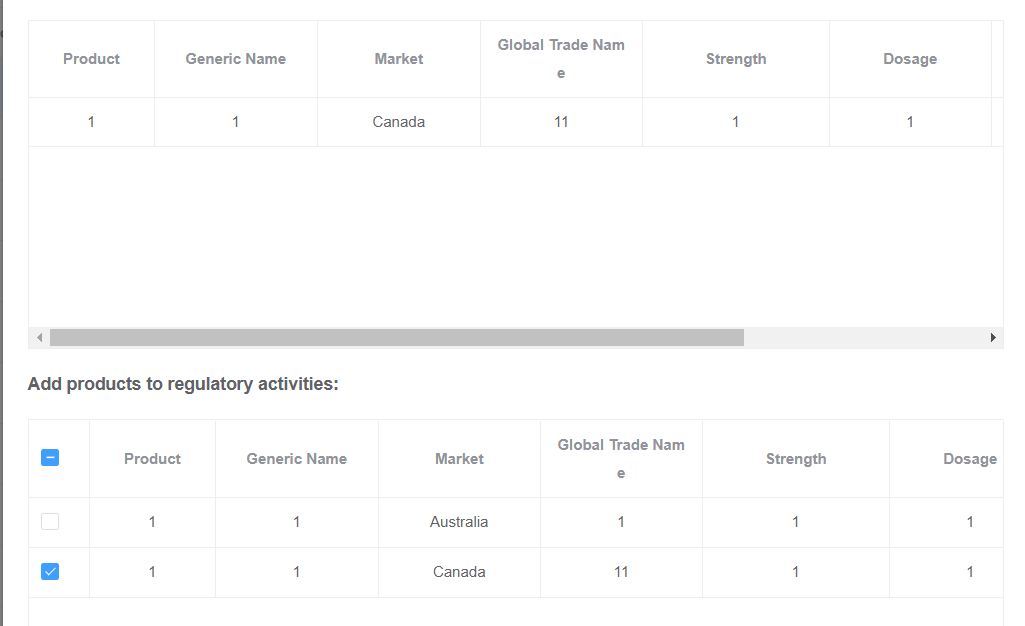This screenshot has height=626, width=1025.
Task: Click the Strength header in top table
Action: point(735,59)
